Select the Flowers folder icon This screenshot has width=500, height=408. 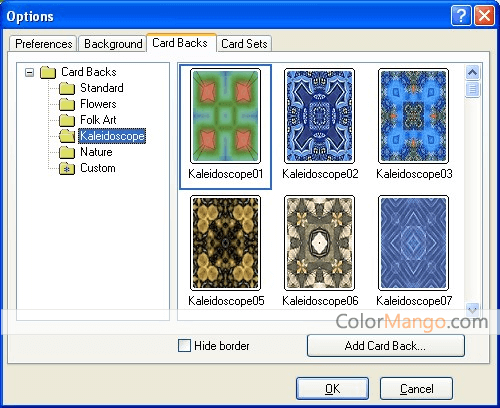pos(67,104)
